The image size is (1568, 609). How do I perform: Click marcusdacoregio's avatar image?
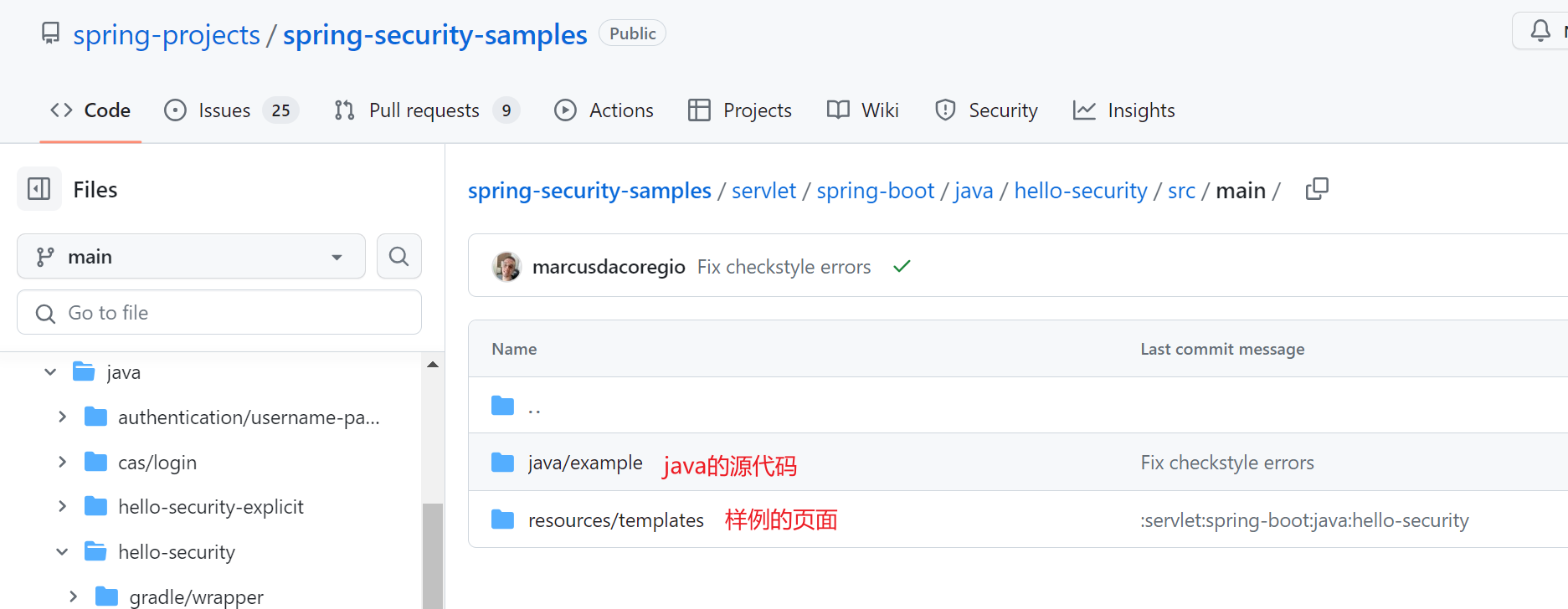506,266
